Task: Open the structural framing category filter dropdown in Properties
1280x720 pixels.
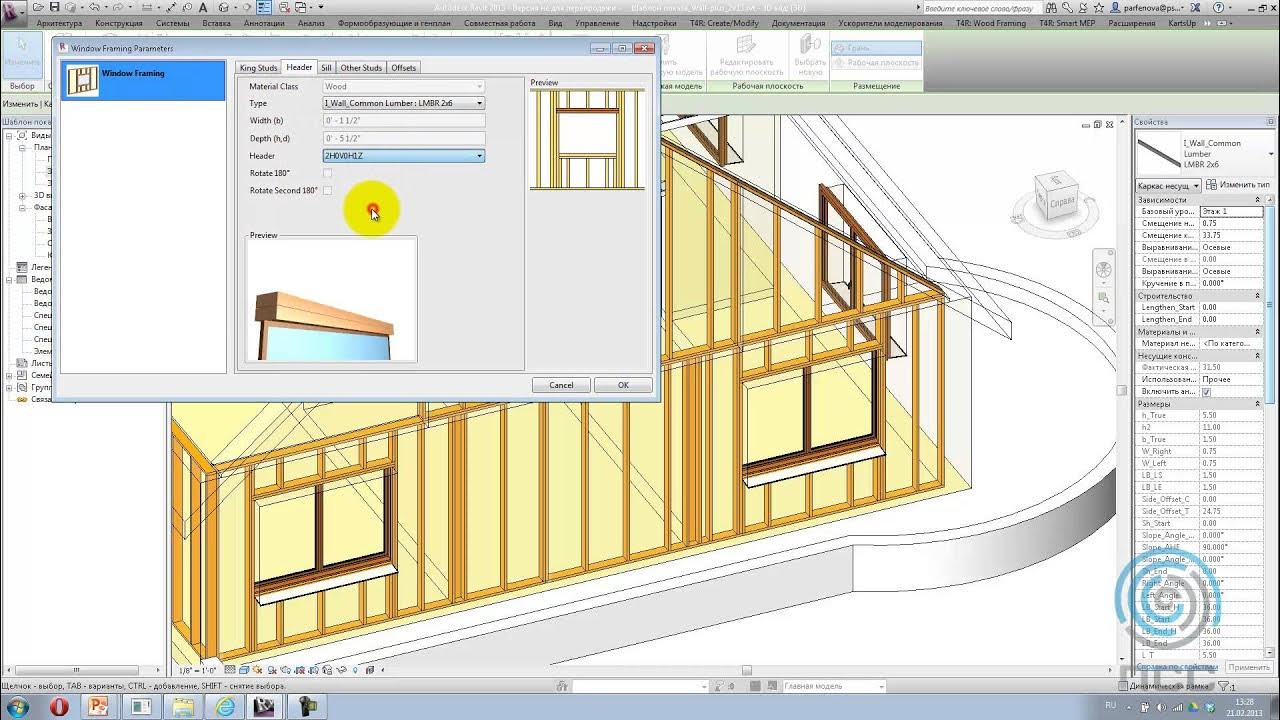Action: [x=1168, y=185]
